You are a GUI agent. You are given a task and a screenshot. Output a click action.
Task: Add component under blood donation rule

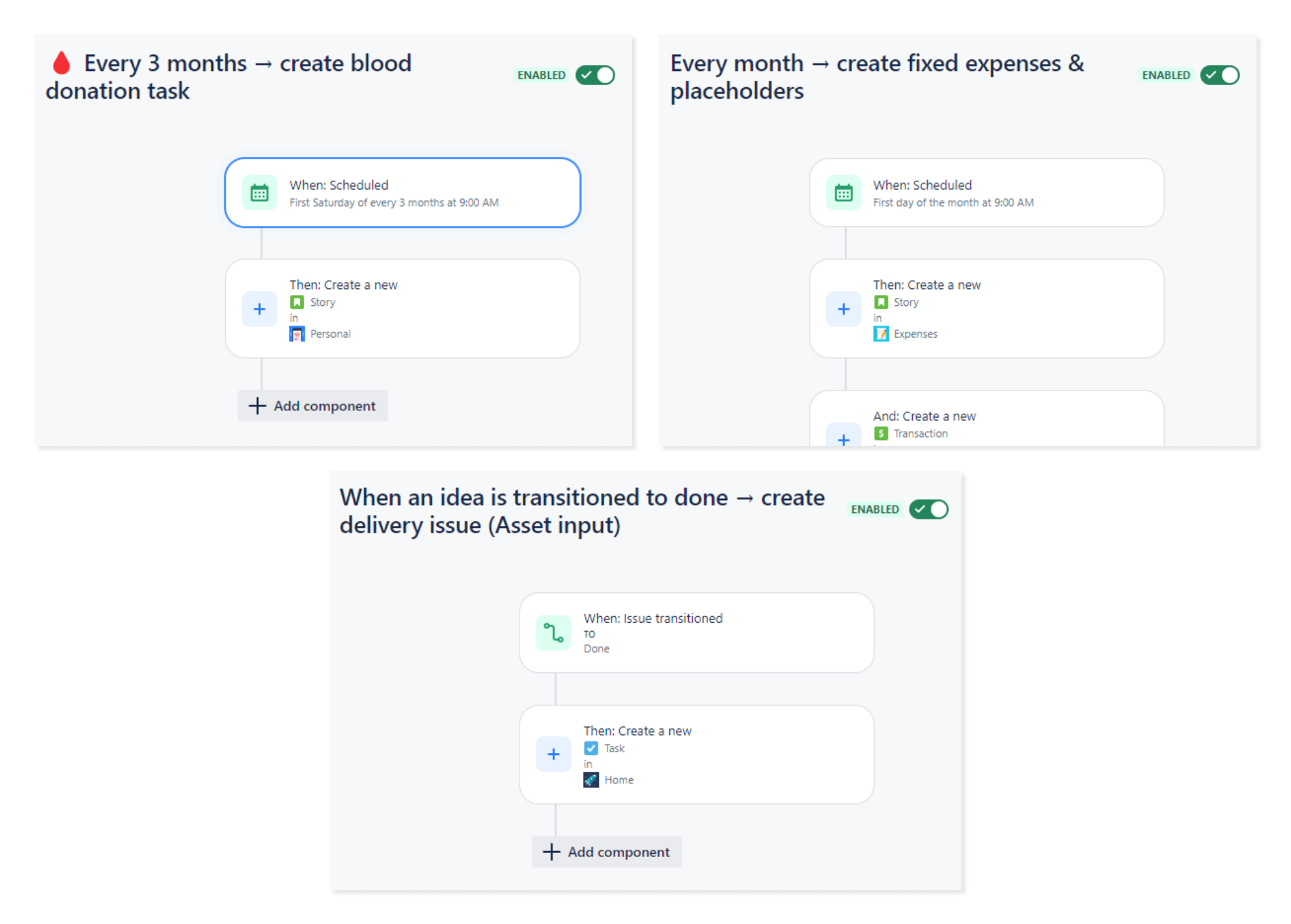pyautogui.click(x=313, y=406)
